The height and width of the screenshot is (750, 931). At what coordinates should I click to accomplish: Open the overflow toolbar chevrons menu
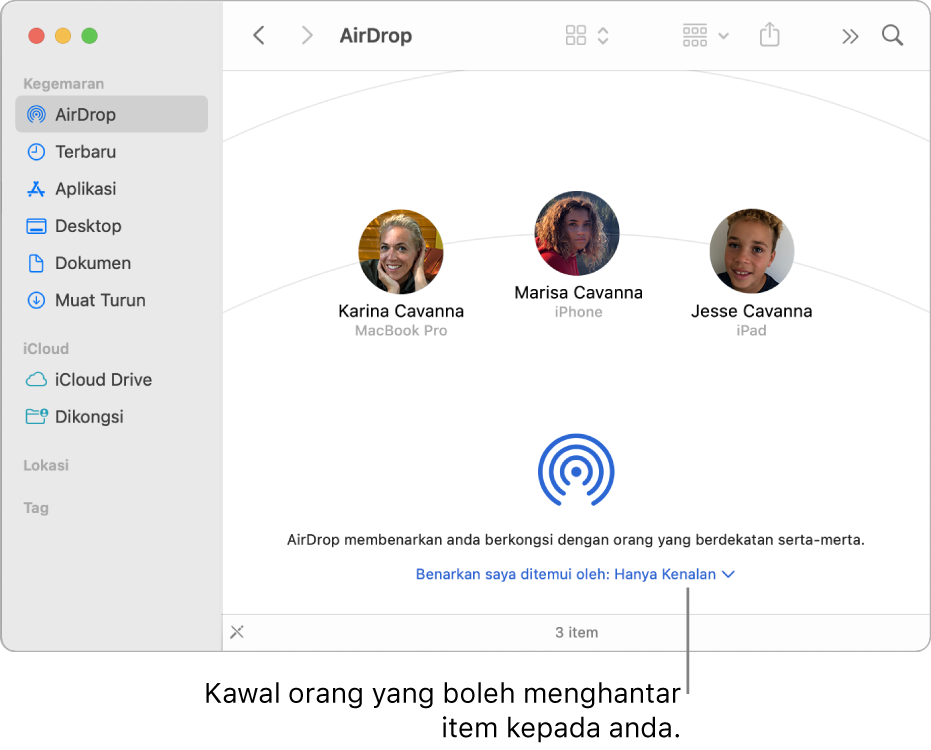click(x=849, y=35)
